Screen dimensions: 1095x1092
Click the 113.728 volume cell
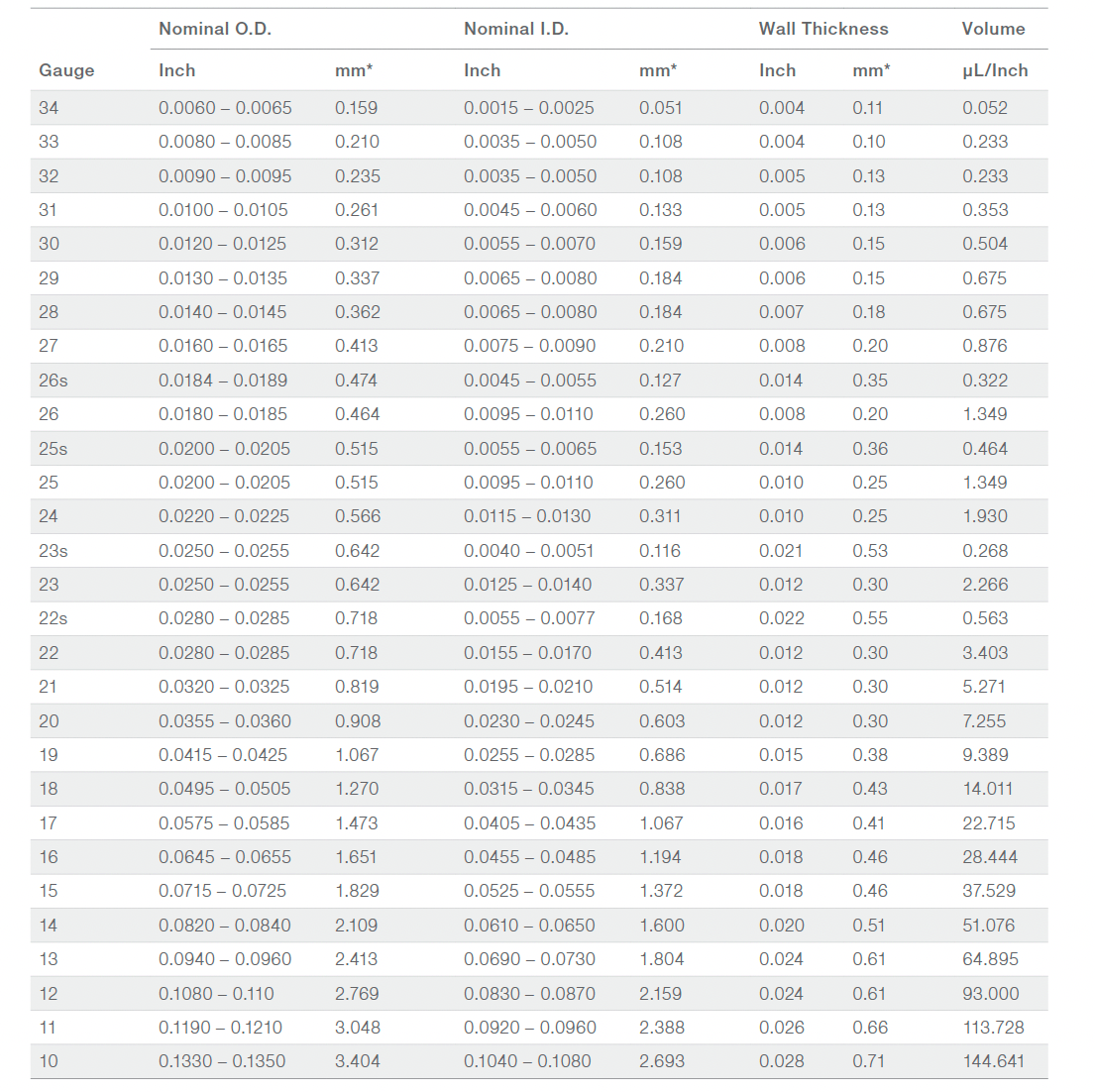(x=993, y=1028)
